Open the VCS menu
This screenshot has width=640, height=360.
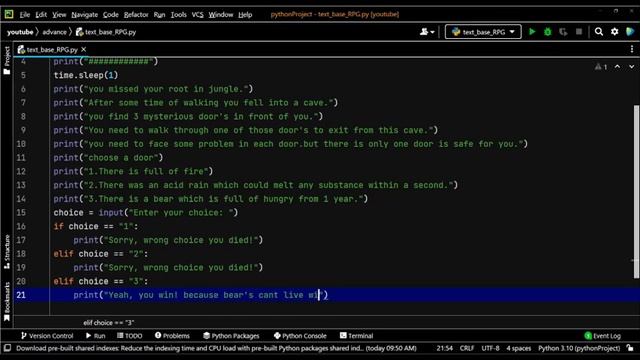[x=198, y=15]
